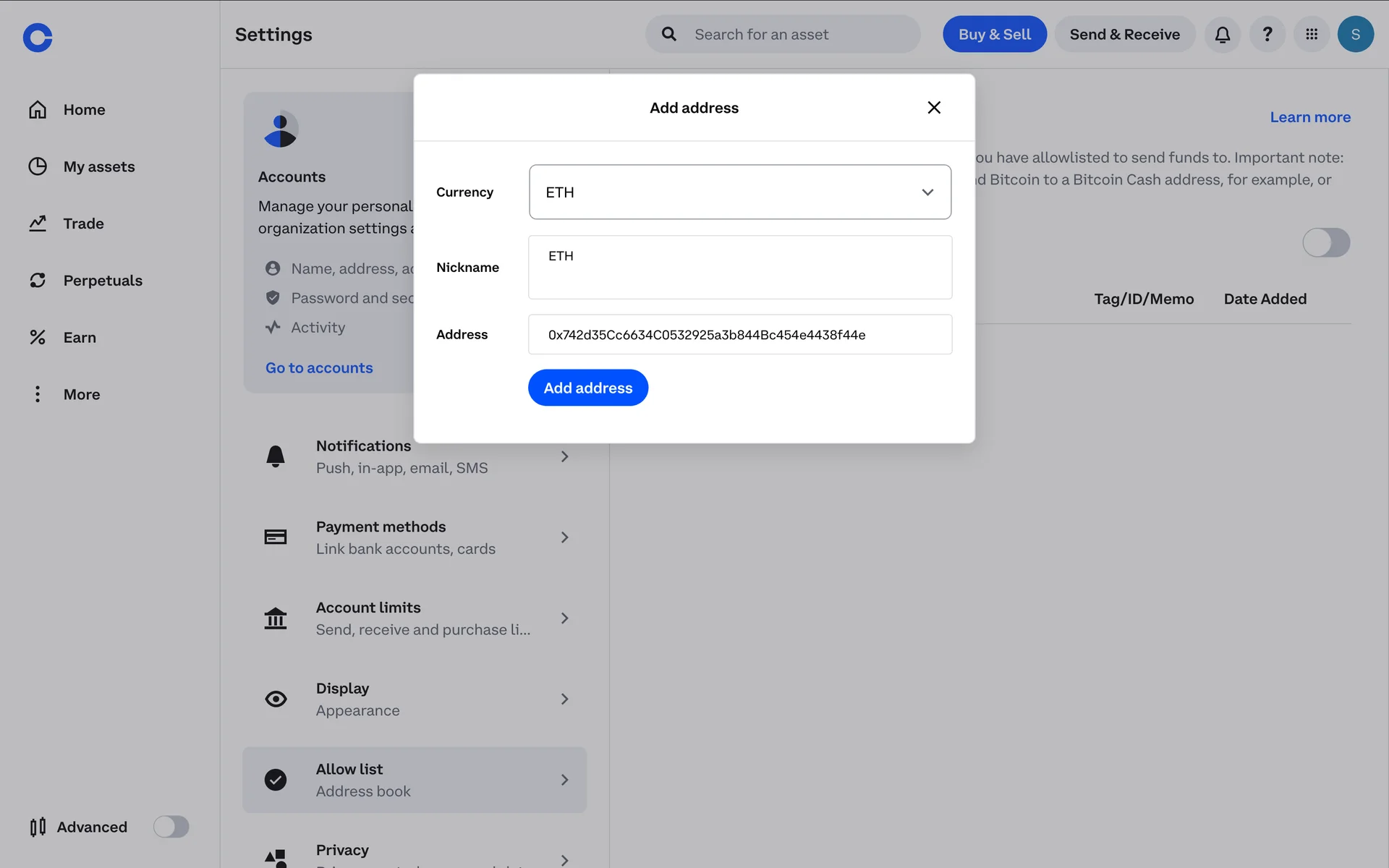
Task: Enable the allowlist toggle switch
Action: [1325, 242]
